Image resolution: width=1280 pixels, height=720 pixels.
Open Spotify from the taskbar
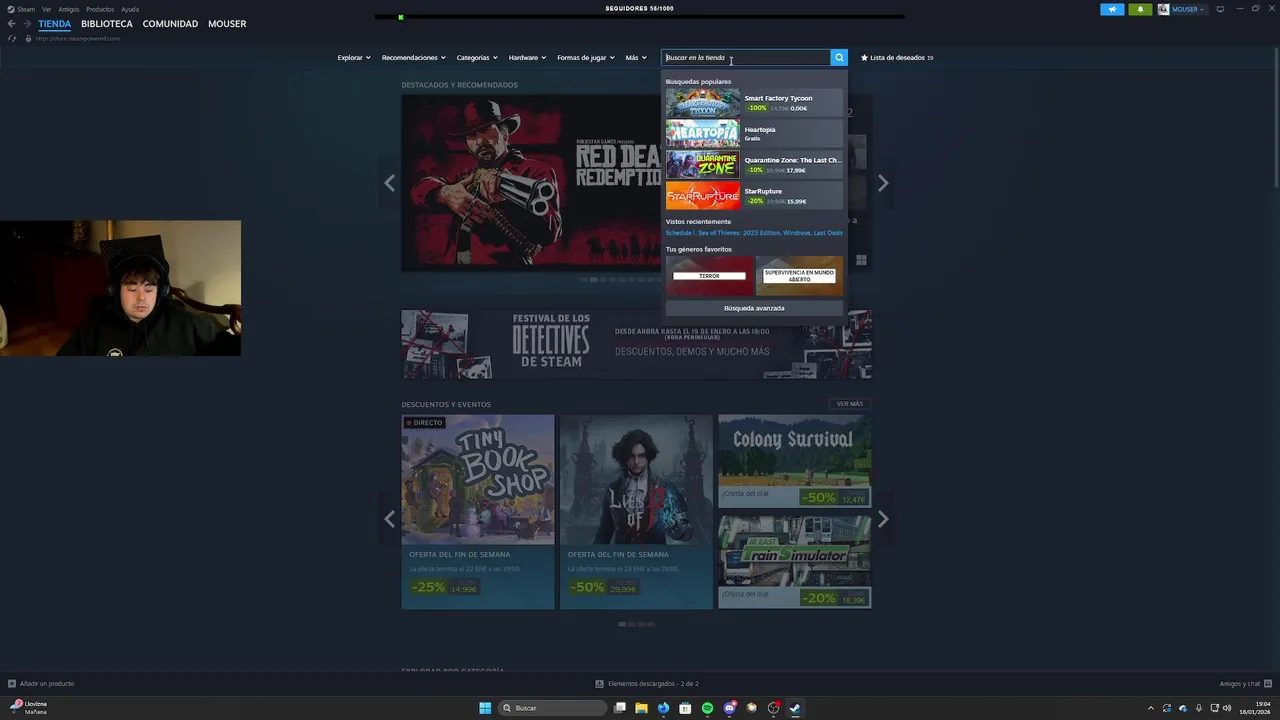pos(707,708)
